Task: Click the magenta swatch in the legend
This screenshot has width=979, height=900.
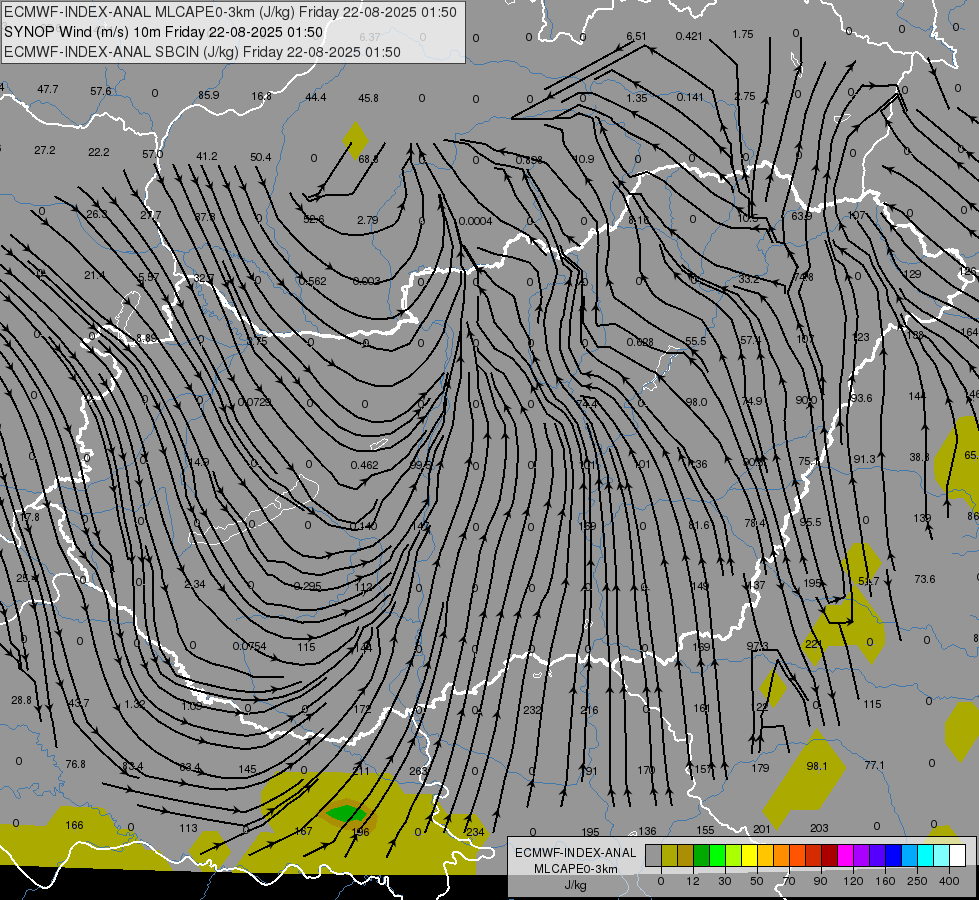Action: 845,856
